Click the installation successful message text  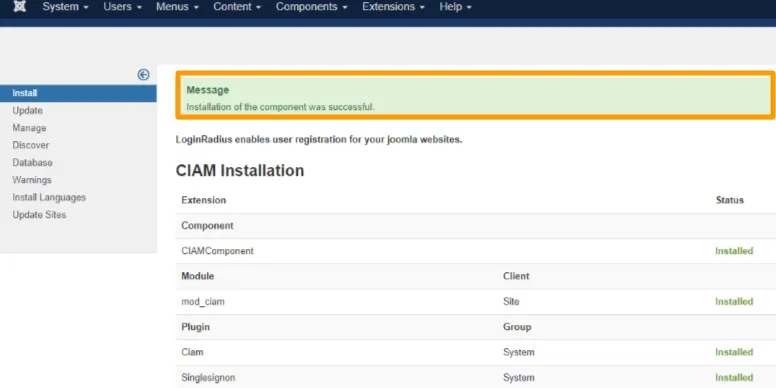280,107
